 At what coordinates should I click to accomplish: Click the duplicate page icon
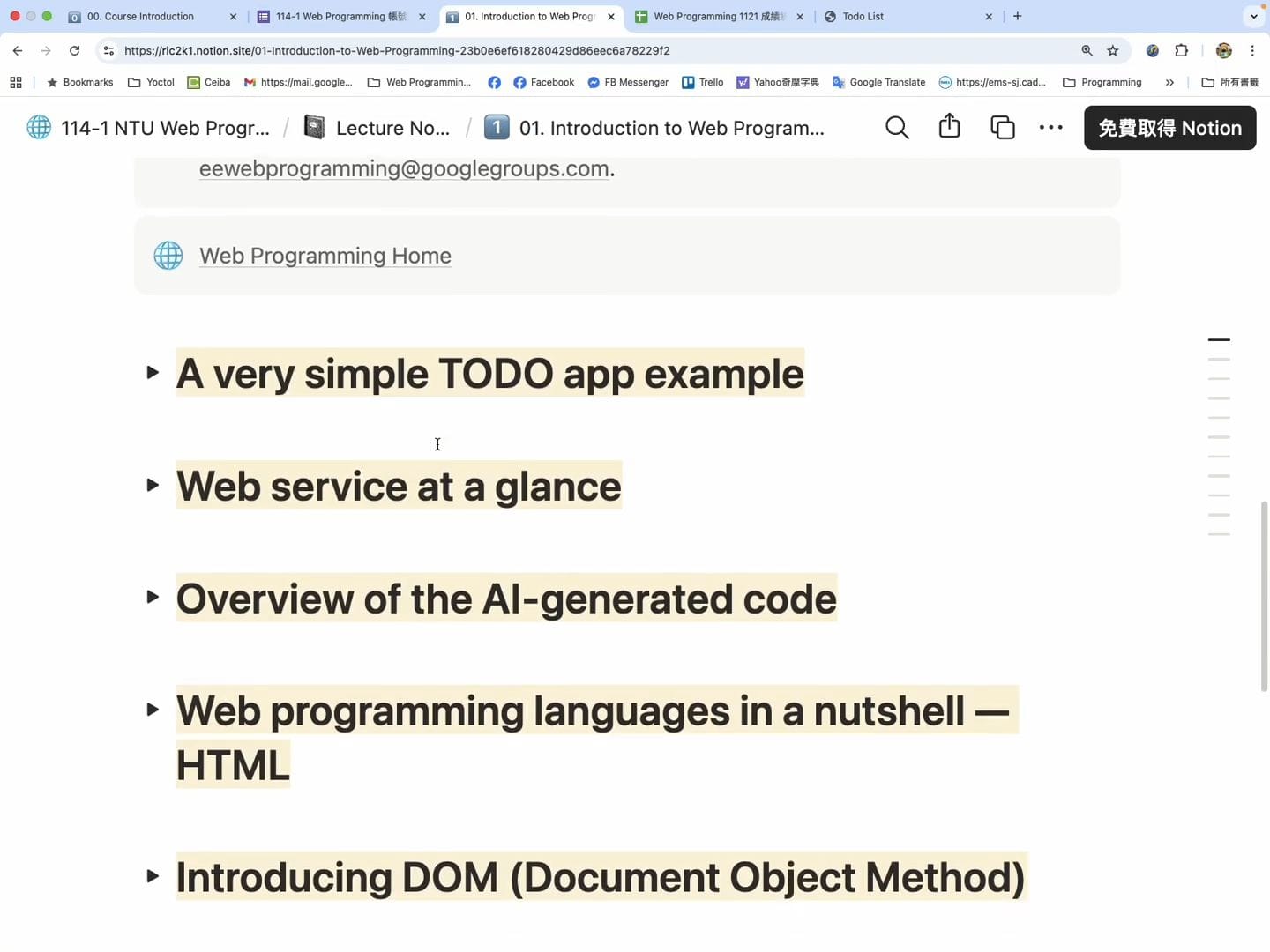pyautogui.click(x=1002, y=128)
